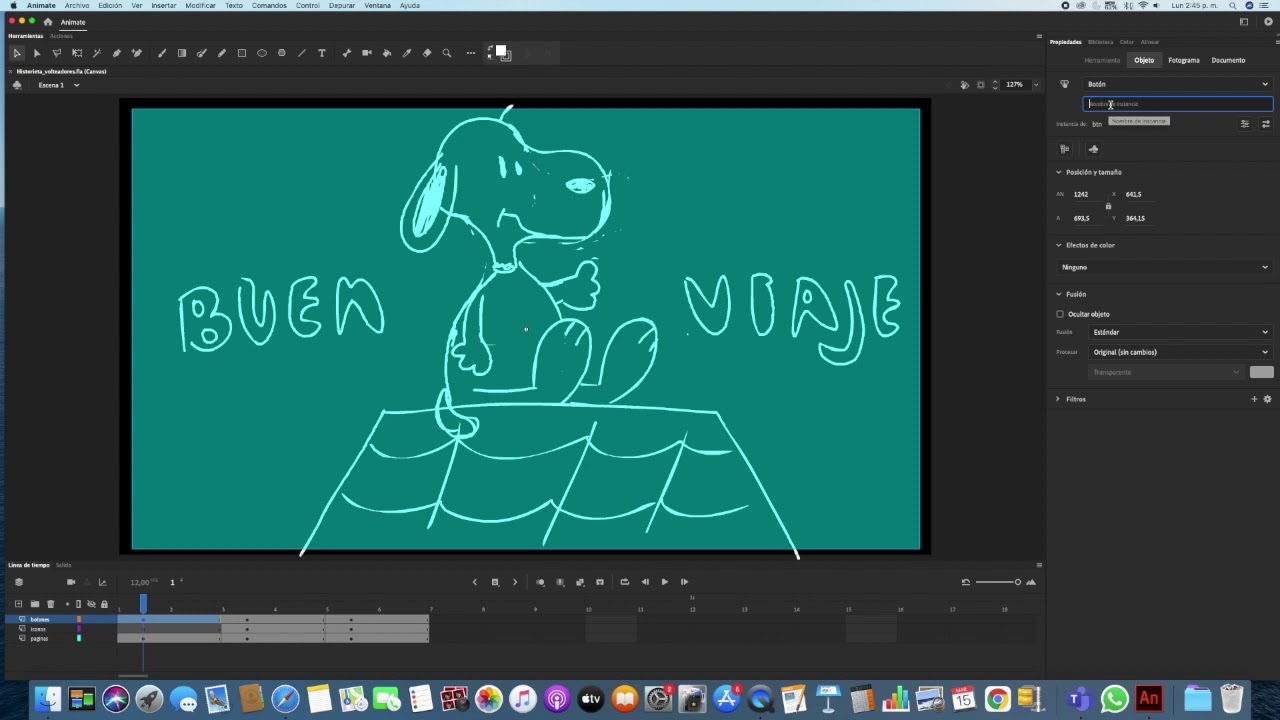Viewport: 1280px width, 720px height.
Task: Click the add filter plus icon
Action: (x=1254, y=399)
